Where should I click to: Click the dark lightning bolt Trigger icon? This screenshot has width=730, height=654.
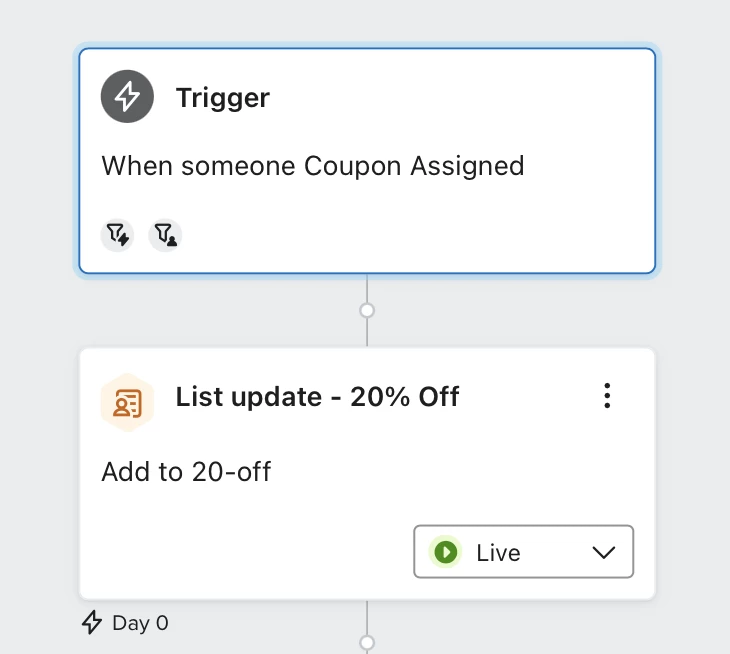pos(127,96)
